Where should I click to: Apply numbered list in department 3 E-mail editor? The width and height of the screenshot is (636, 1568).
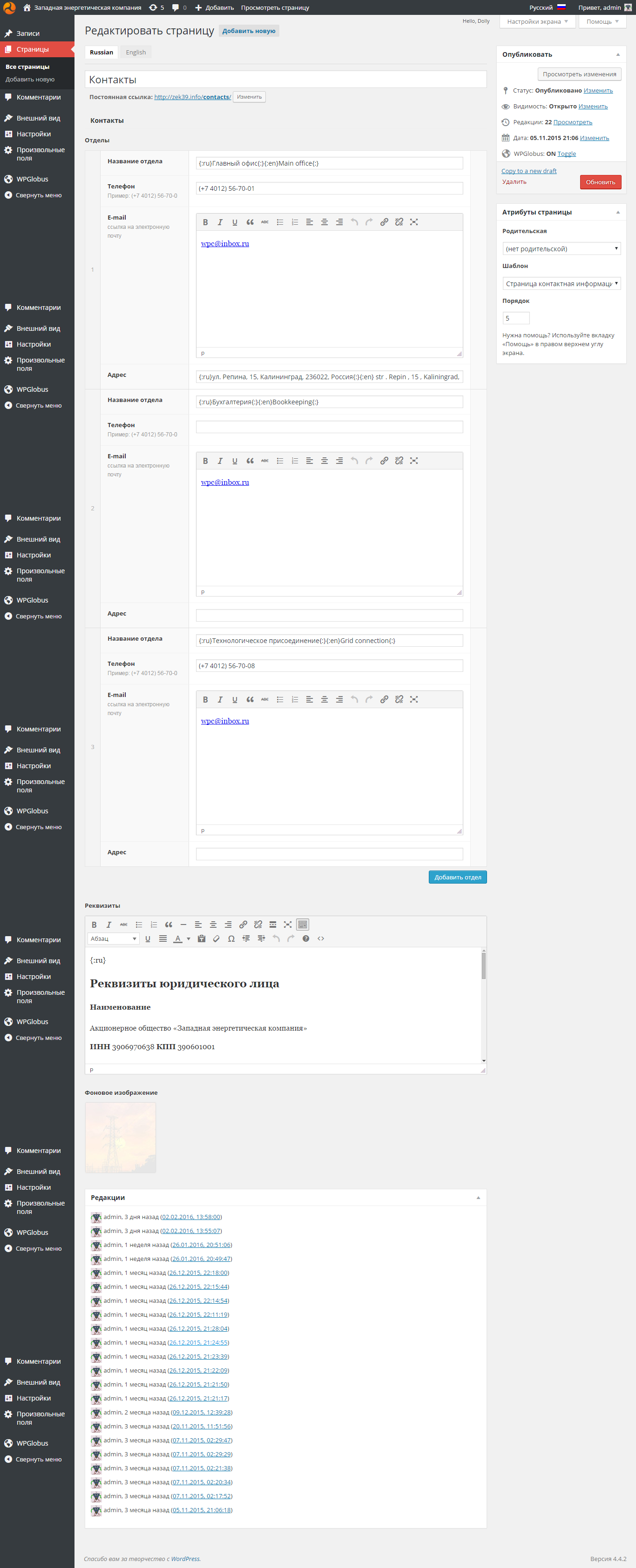pyautogui.click(x=294, y=699)
